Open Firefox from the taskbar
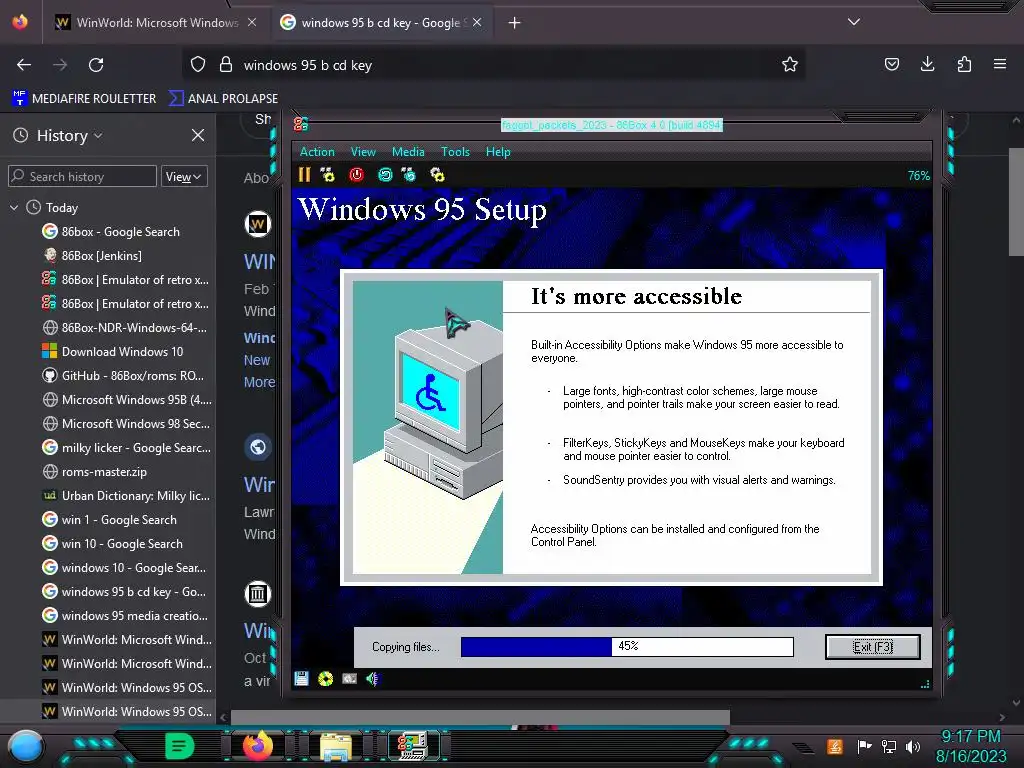 pos(258,745)
